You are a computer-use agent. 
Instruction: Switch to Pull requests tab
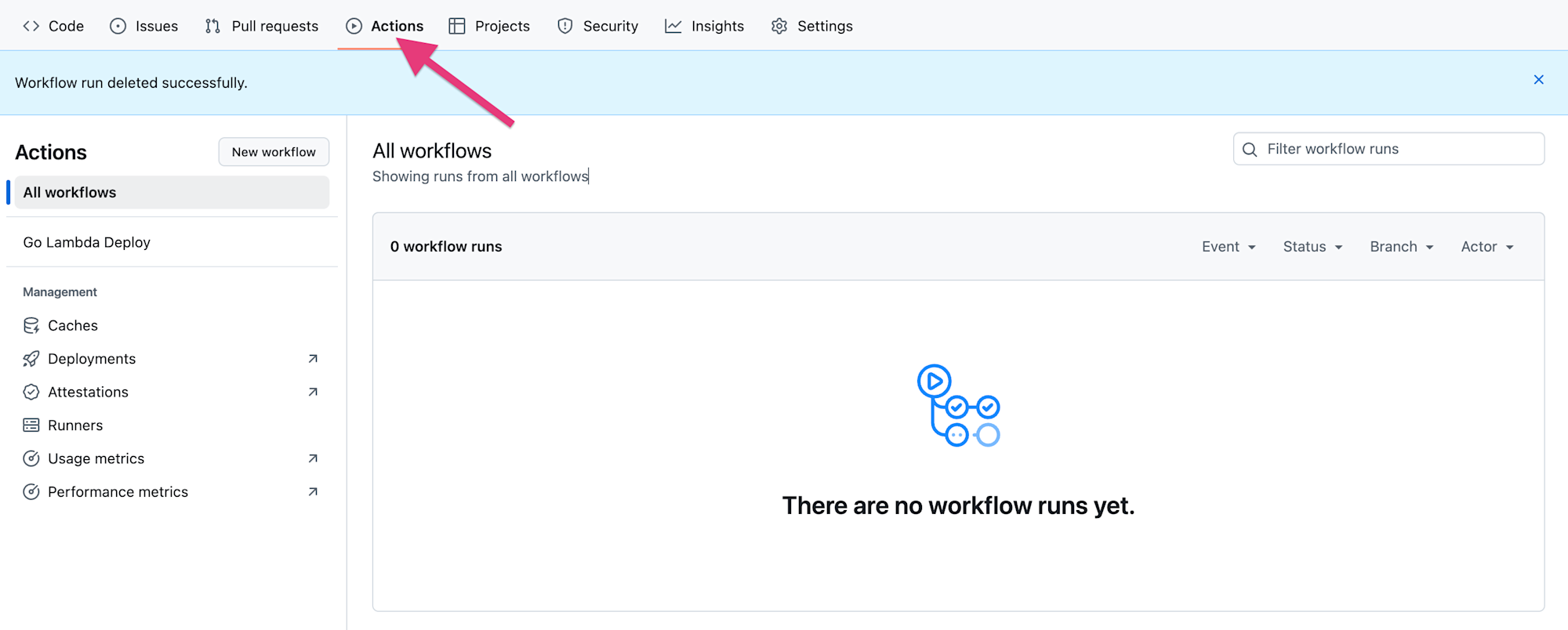click(262, 26)
